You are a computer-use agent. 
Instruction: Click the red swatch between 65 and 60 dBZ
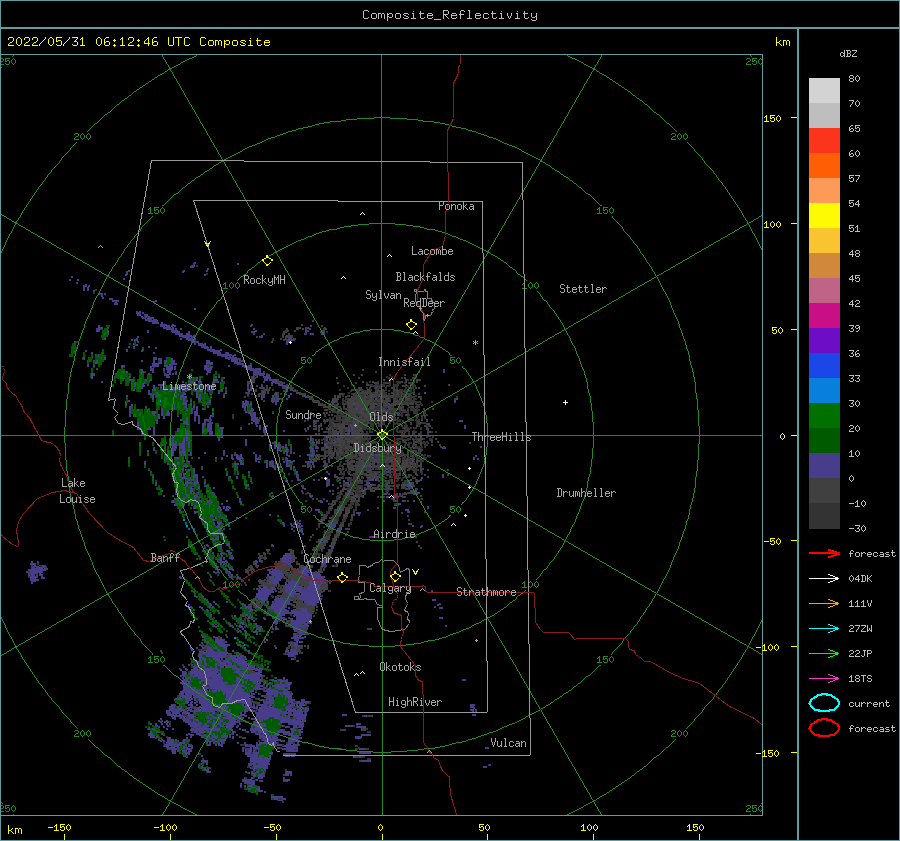[824, 141]
